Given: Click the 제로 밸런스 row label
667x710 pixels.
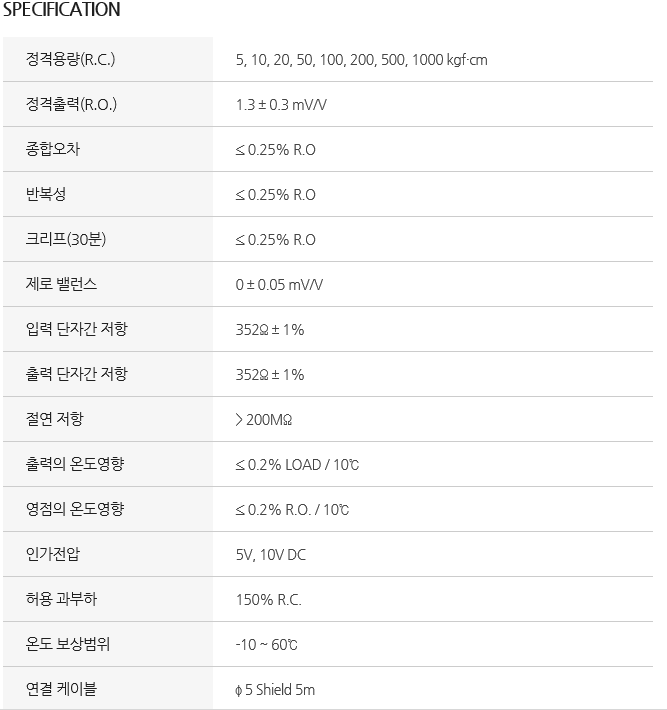Looking at the screenshot, I should [61, 284].
